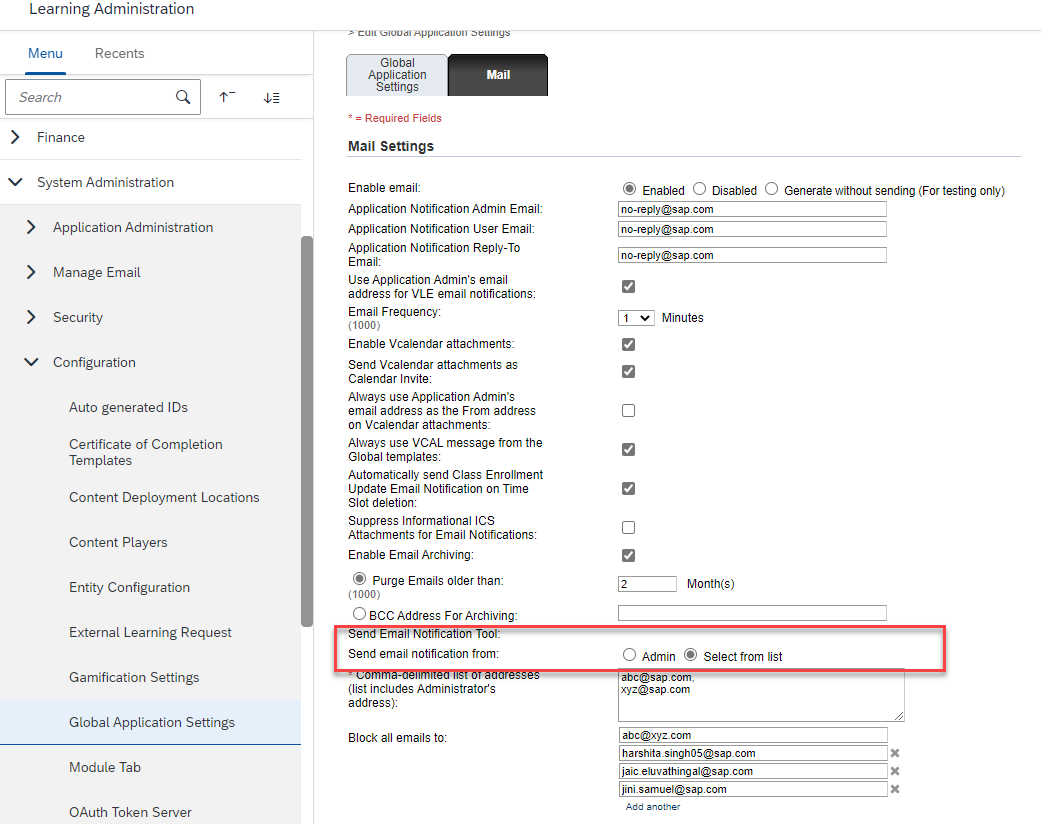Switch to the Recents tab
Screen dimensions: 1041x824
coord(119,53)
